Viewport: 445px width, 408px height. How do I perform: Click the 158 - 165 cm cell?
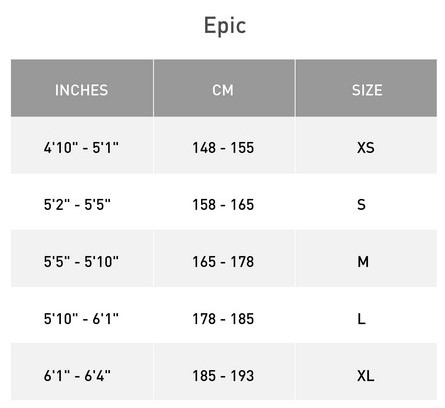[224, 202]
